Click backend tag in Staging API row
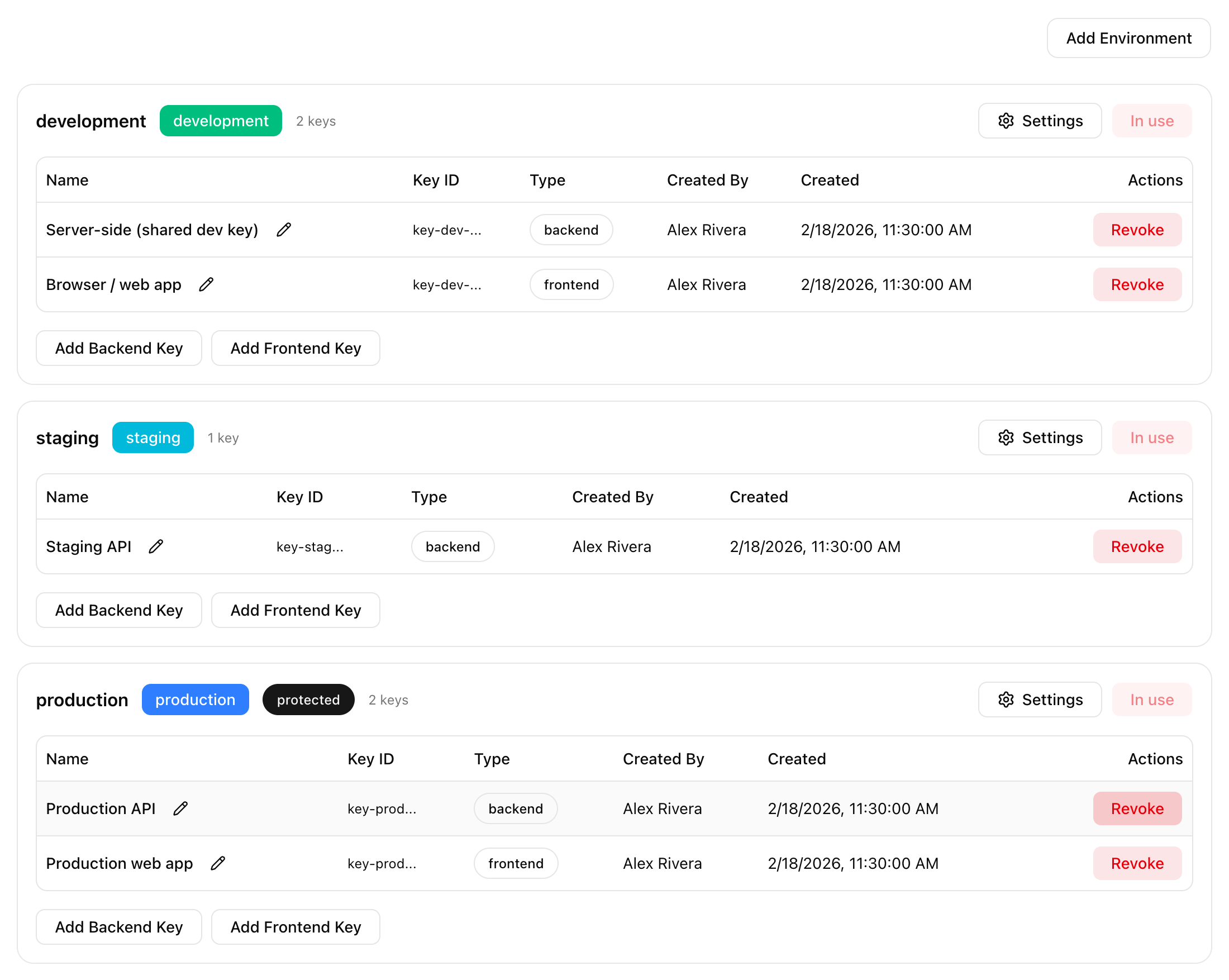 [452, 547]
